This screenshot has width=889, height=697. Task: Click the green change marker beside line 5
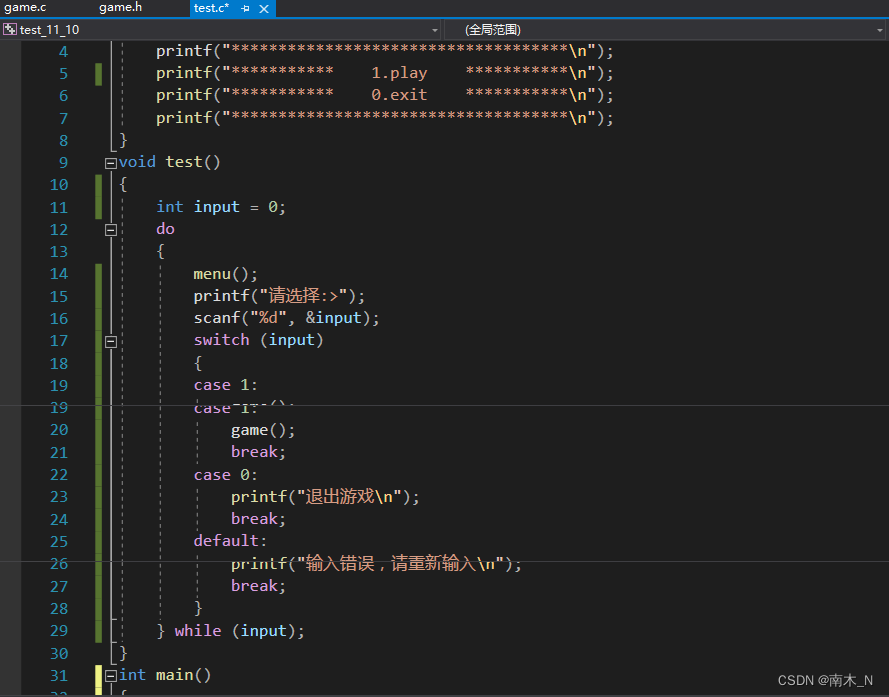tap(99, 74)
